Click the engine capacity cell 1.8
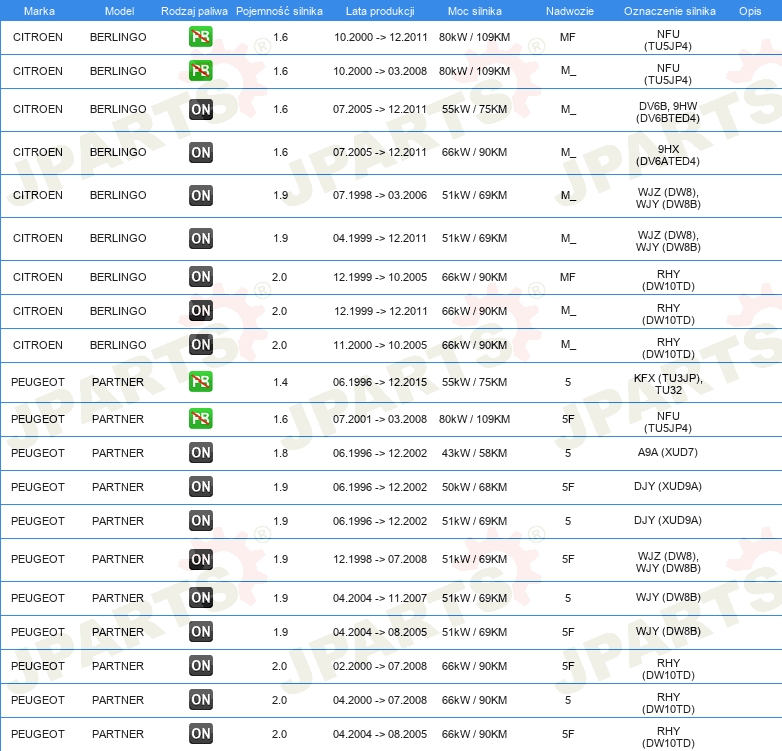 (280, 453)
